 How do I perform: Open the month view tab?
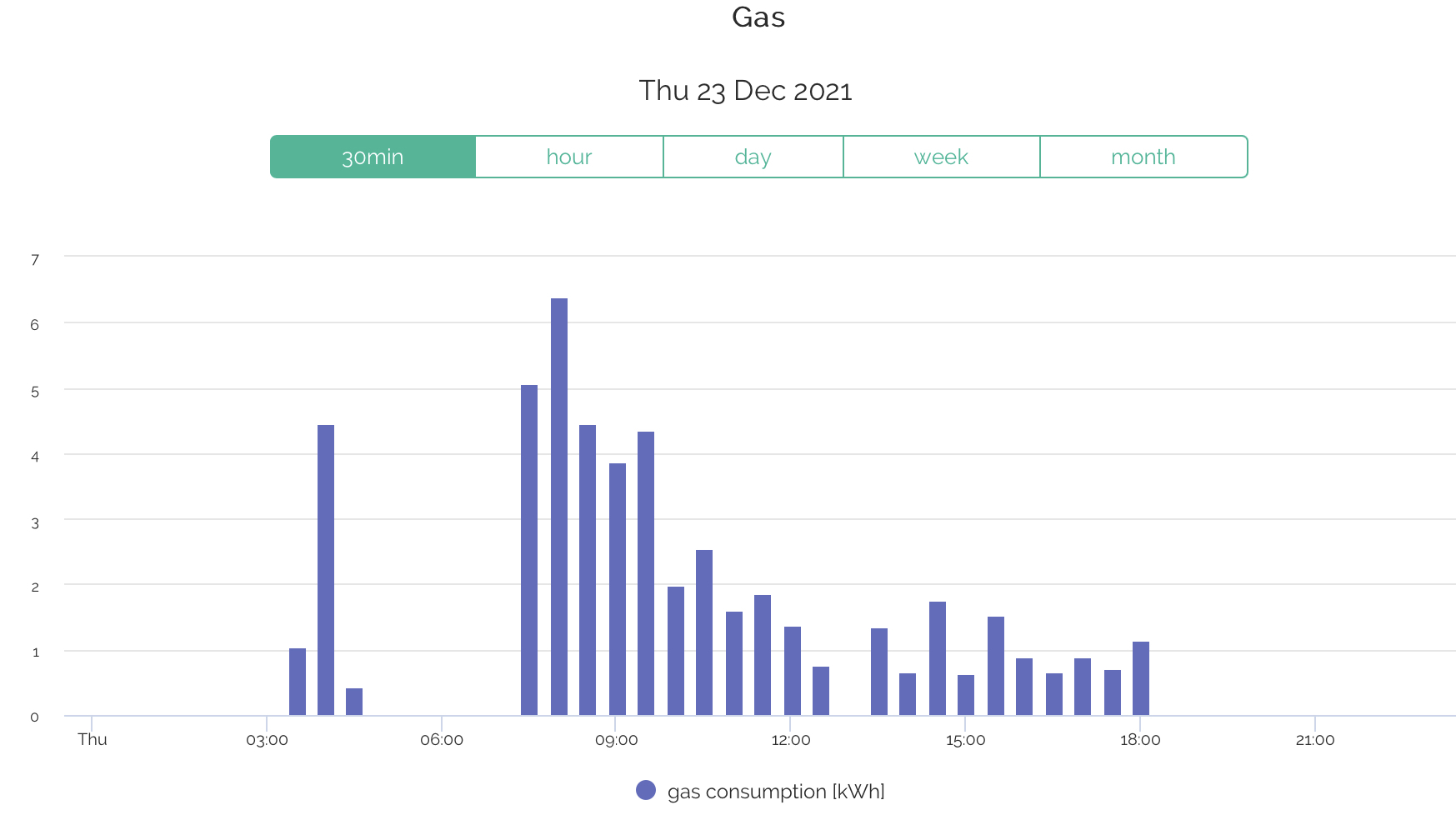click(1143, 157)
